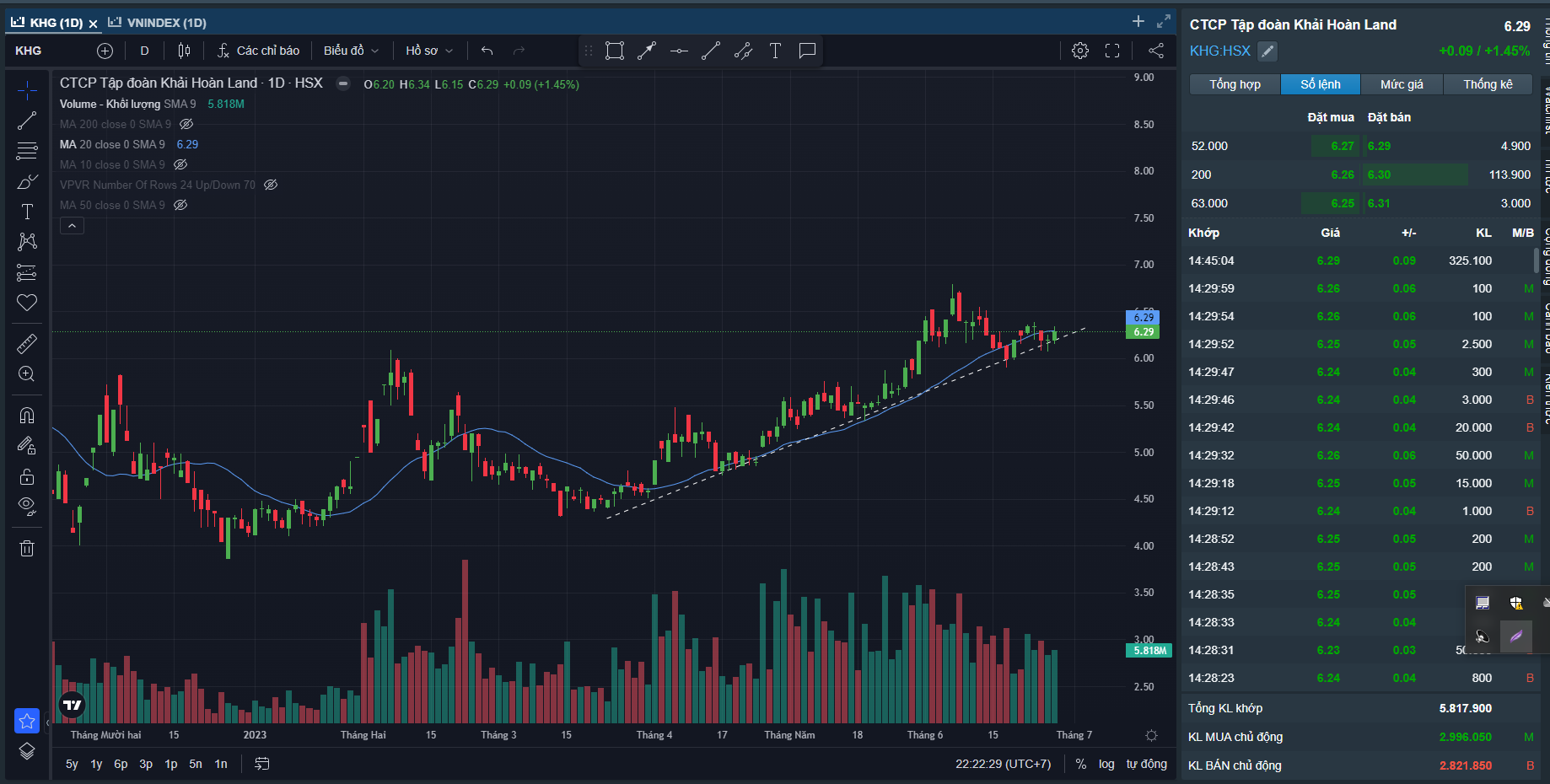Select the magnet snap mode icon
Viewport: 1550px width, 784px height.
tap(27, 415)
